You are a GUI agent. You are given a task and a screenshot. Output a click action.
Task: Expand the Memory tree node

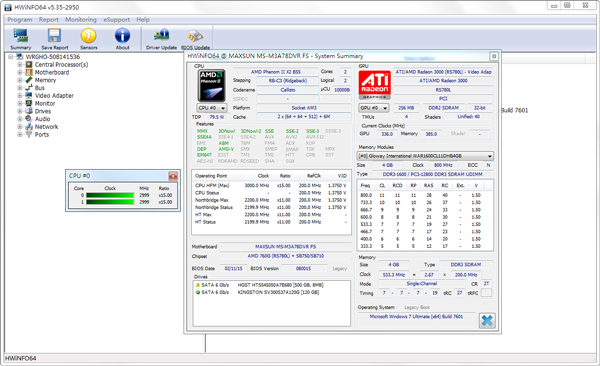point(20,80)
